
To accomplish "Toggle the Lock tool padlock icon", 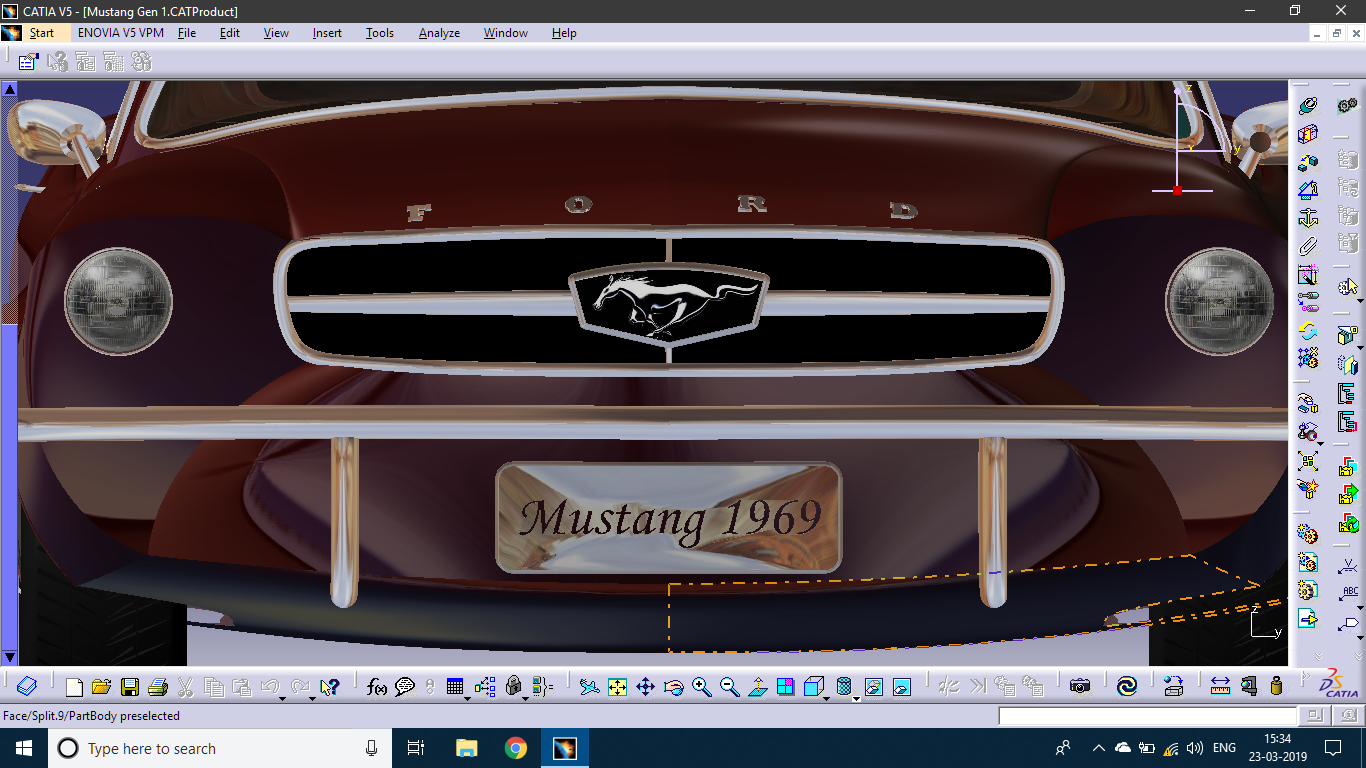I will [513, 687].
